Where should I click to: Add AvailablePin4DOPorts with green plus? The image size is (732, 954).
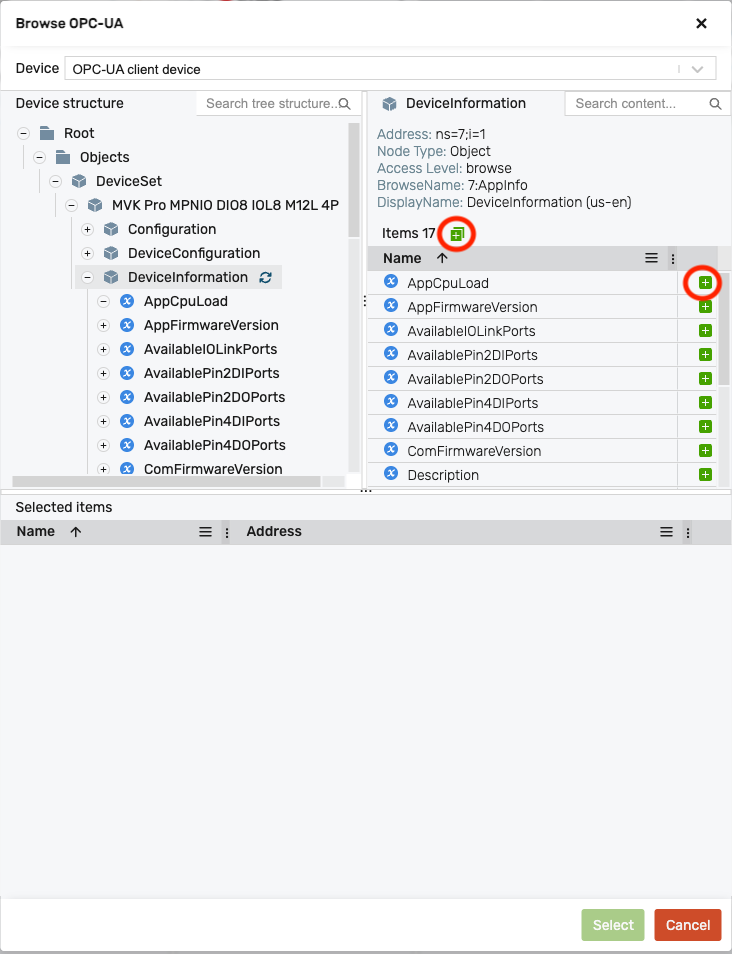pos(705,427)
